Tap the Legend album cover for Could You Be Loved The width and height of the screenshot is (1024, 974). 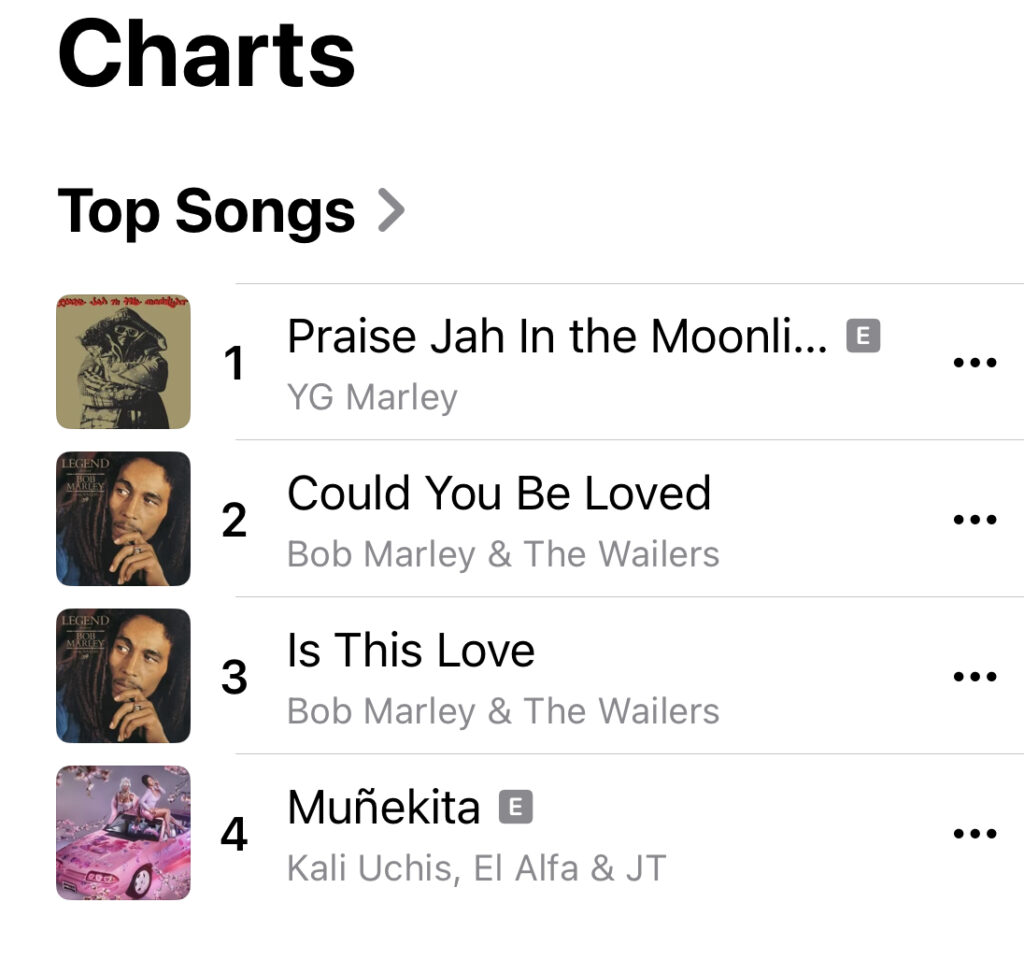123,519
